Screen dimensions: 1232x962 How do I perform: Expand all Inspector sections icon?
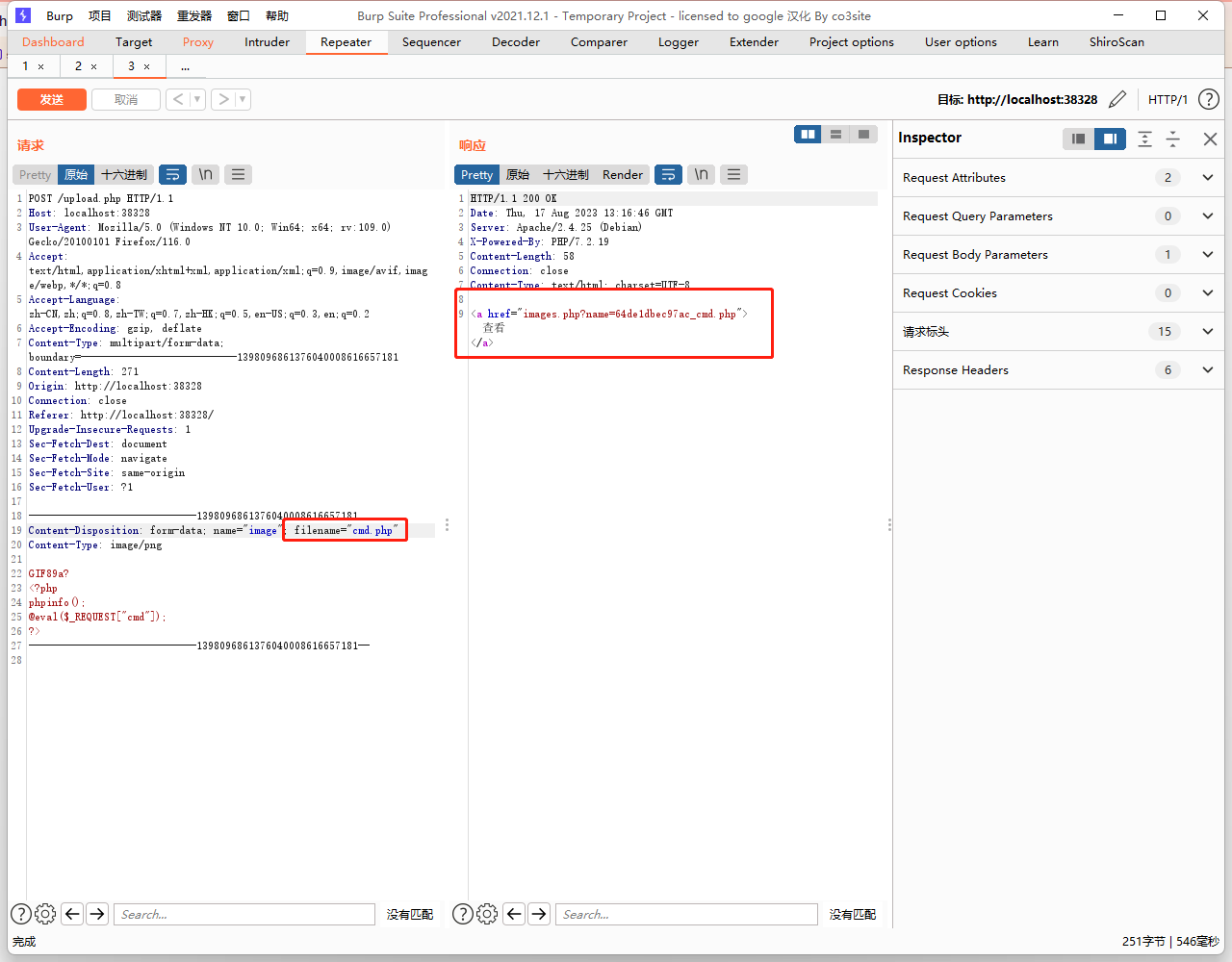point(1144,139)
